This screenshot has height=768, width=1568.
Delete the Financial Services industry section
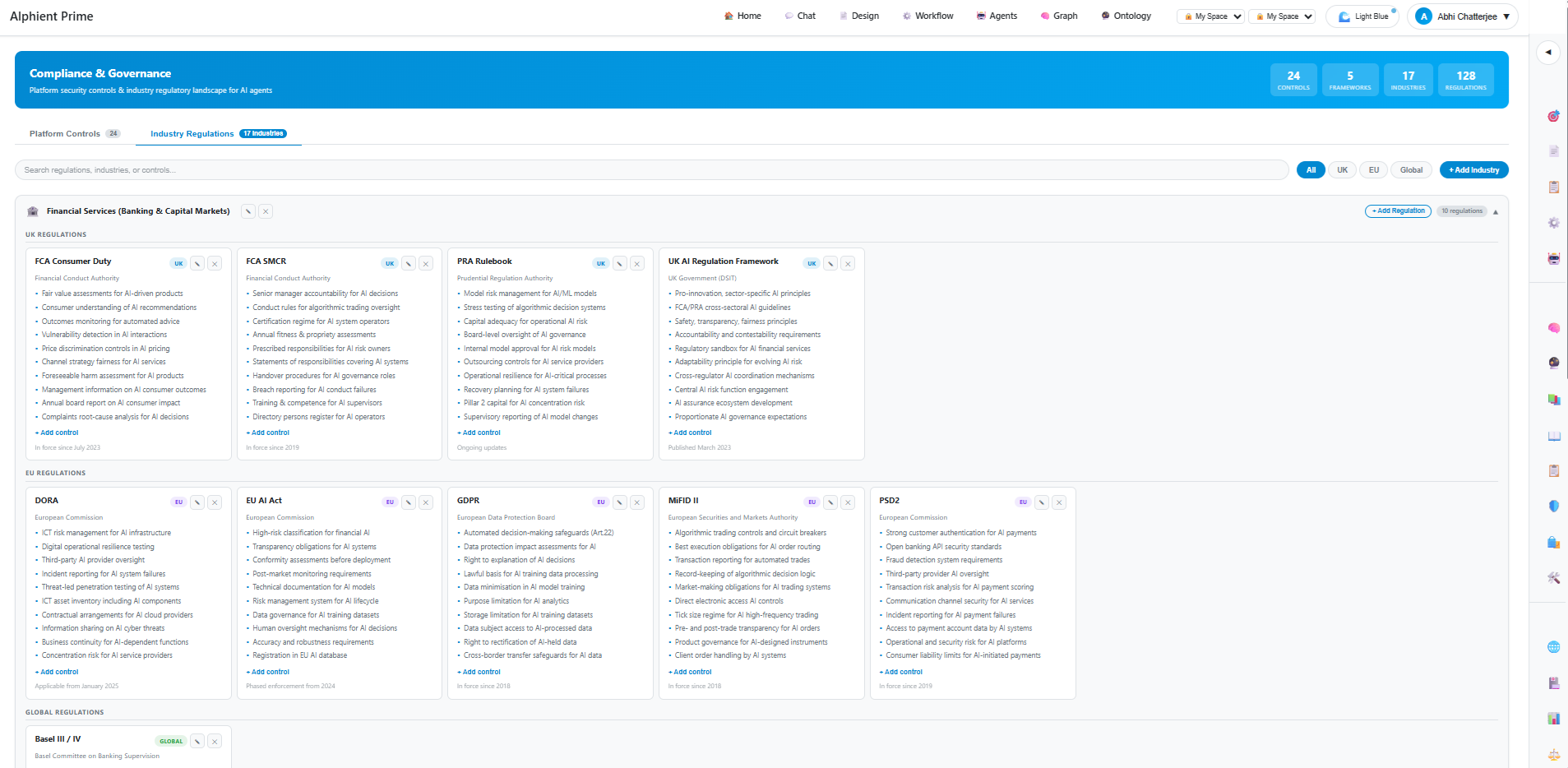pos(266,211)
